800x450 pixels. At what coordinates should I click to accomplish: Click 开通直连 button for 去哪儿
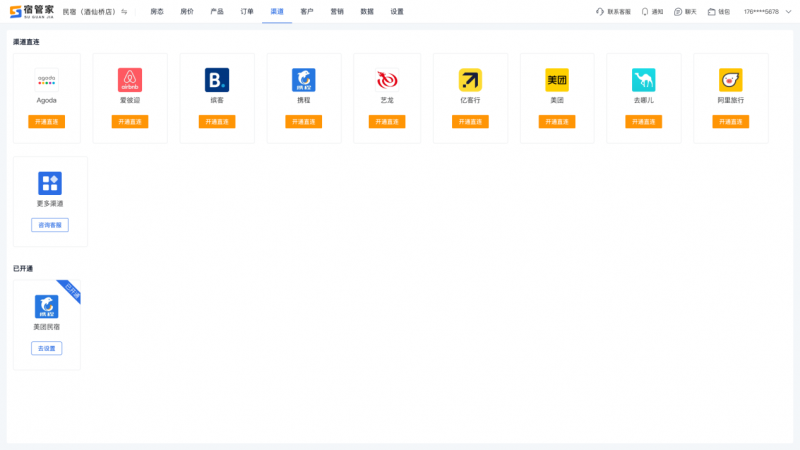click(644, 121)
